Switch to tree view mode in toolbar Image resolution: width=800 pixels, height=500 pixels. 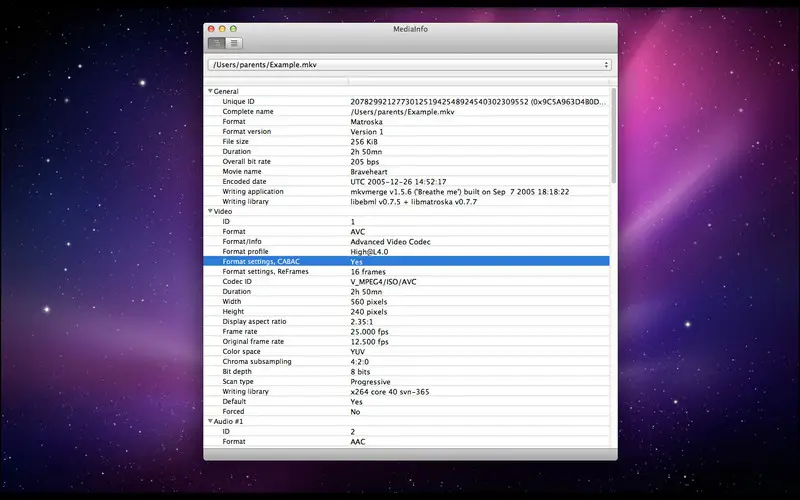click(x=217, y=43)
